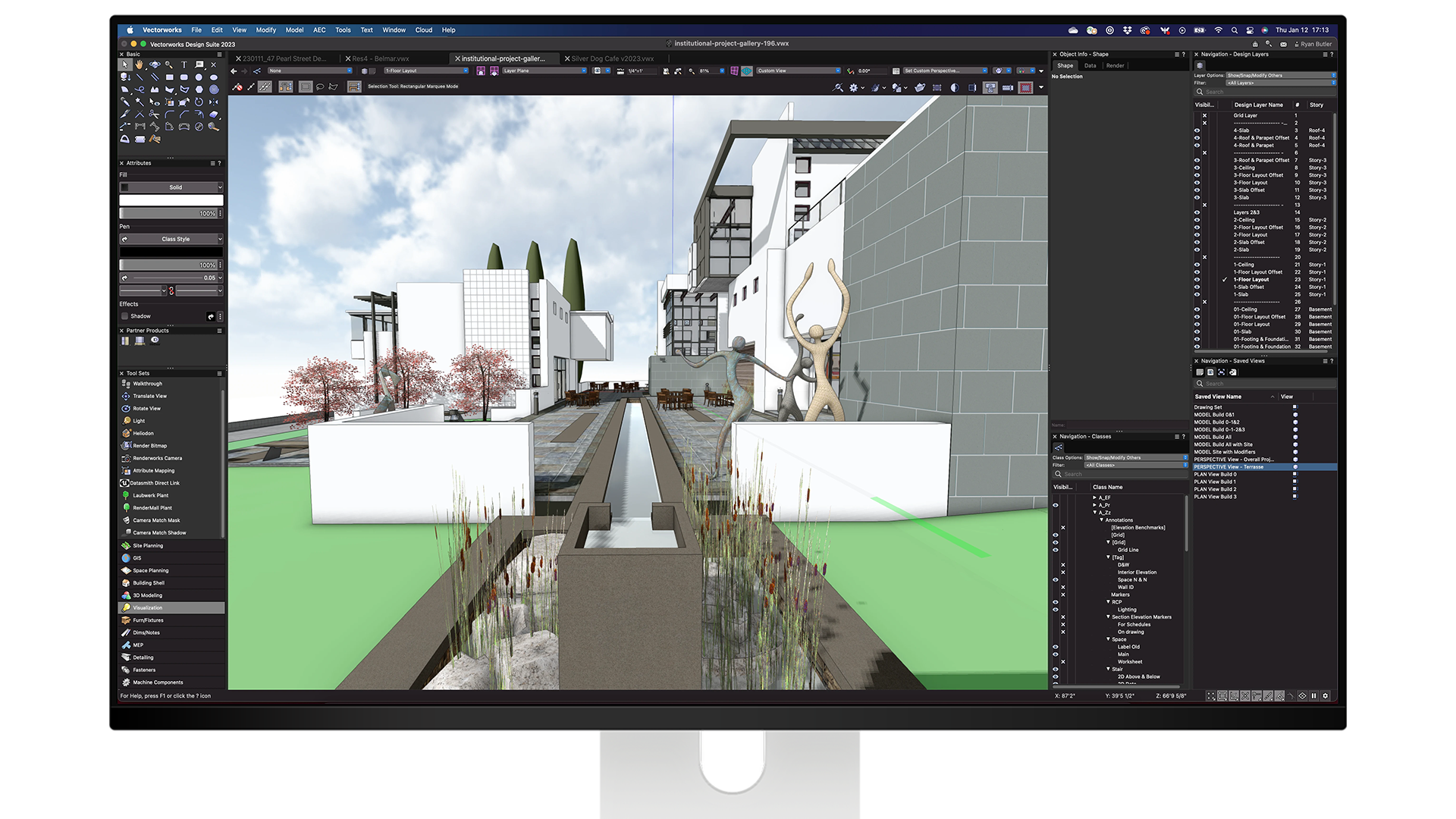Toggle visibility of the Grid Line class
This screenshot has width=1456, height=819.
pyautogui.click(x=1055, y=550)
